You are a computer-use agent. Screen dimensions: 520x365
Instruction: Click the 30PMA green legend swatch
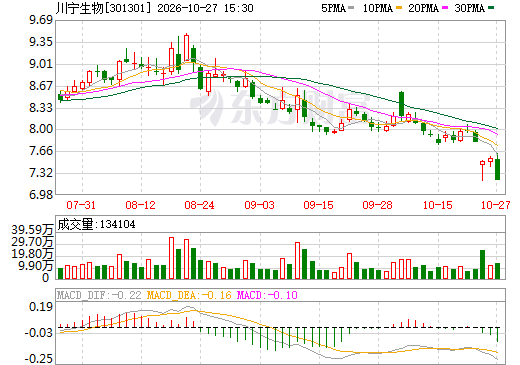click(491, 8)
